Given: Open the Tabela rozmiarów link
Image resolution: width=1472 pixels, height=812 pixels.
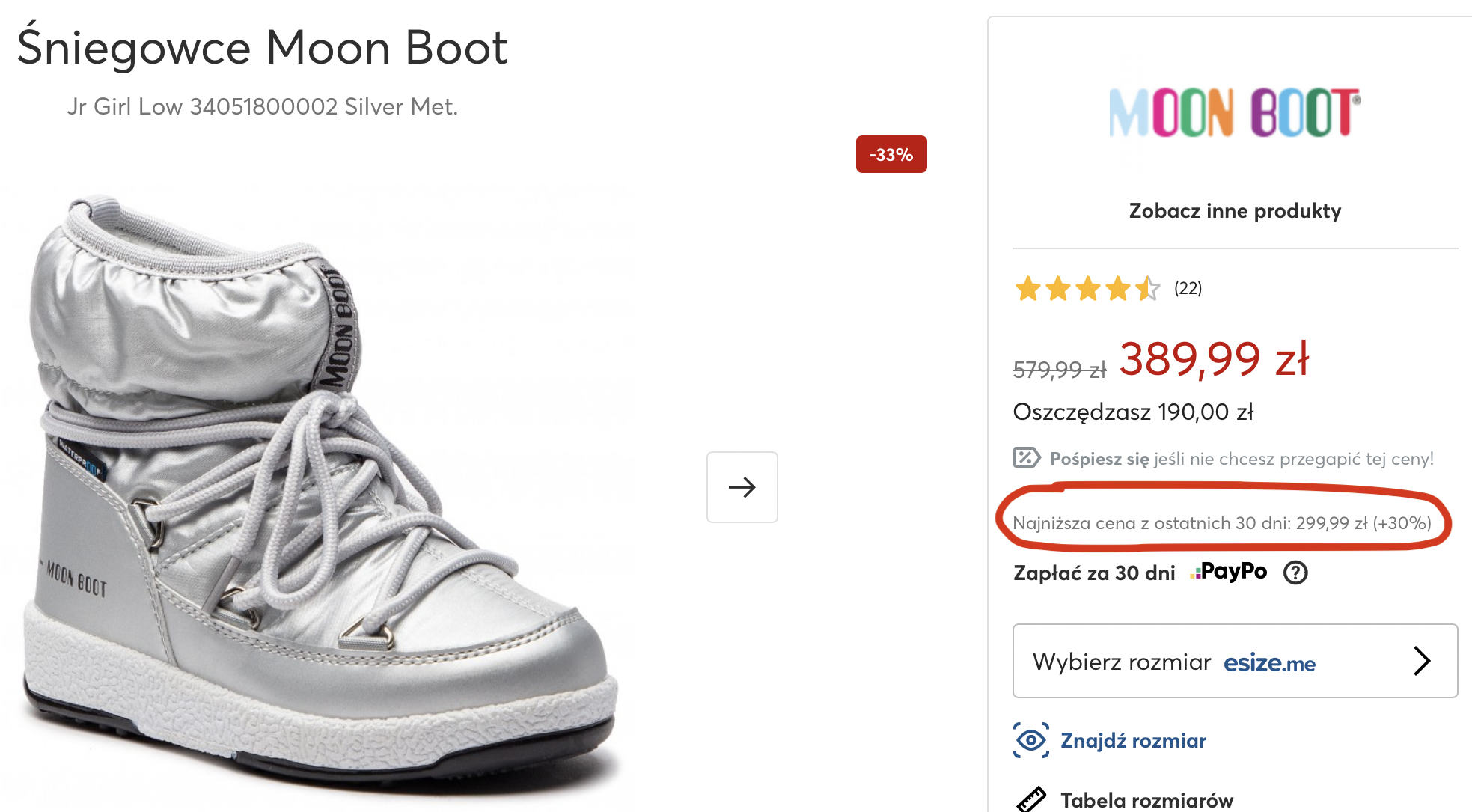Looking at the screenshot, I should pos(1146,800).
